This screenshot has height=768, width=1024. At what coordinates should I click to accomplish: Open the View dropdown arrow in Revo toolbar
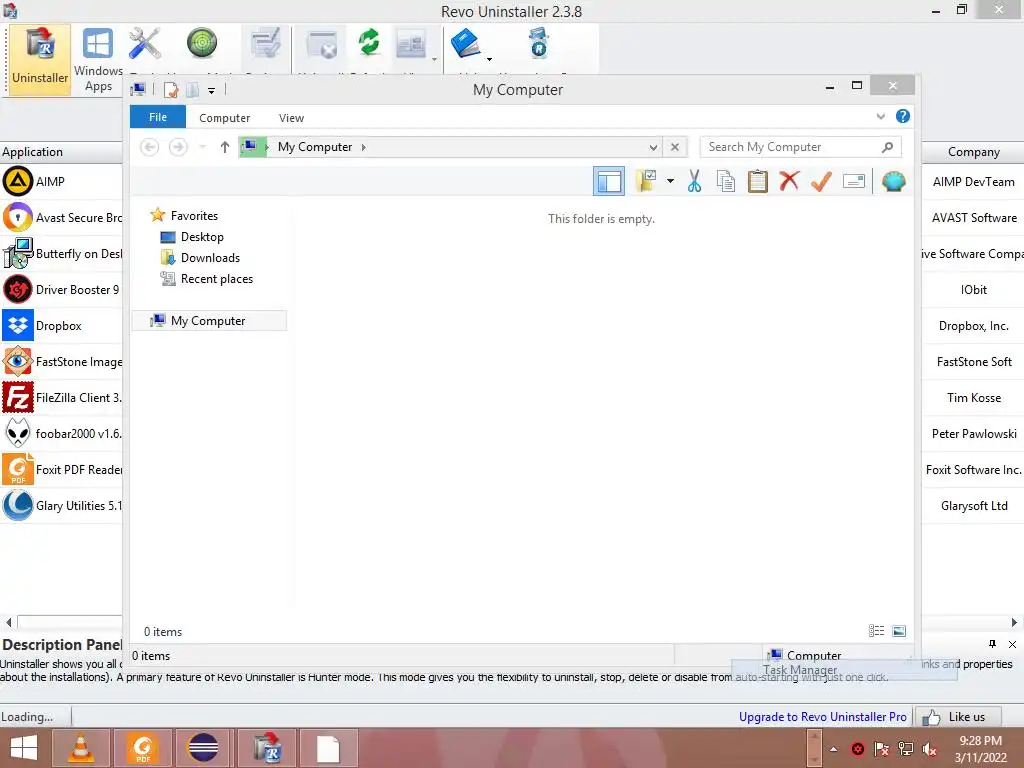(x=434, y=59)
